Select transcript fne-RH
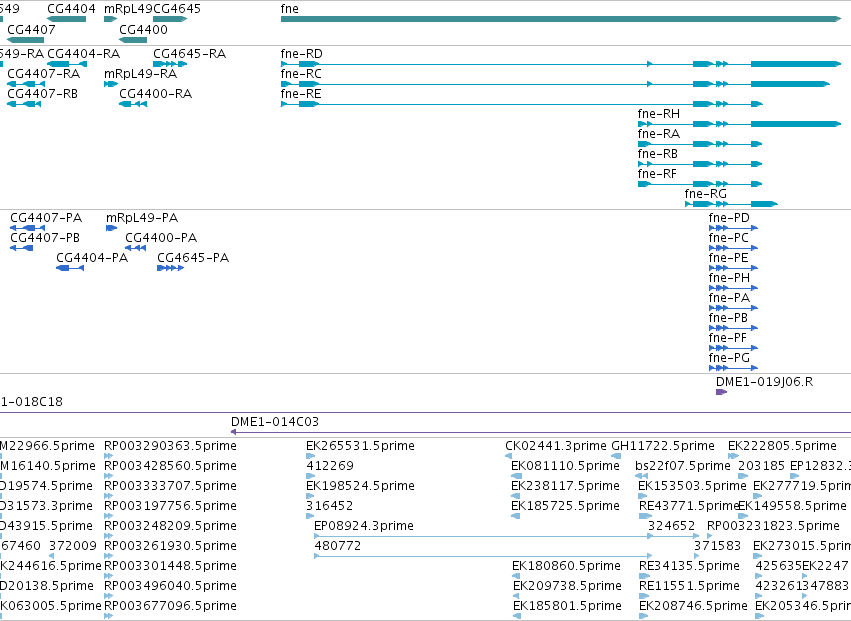Screen dimensions: 851x621 click(x=658, y=114)
